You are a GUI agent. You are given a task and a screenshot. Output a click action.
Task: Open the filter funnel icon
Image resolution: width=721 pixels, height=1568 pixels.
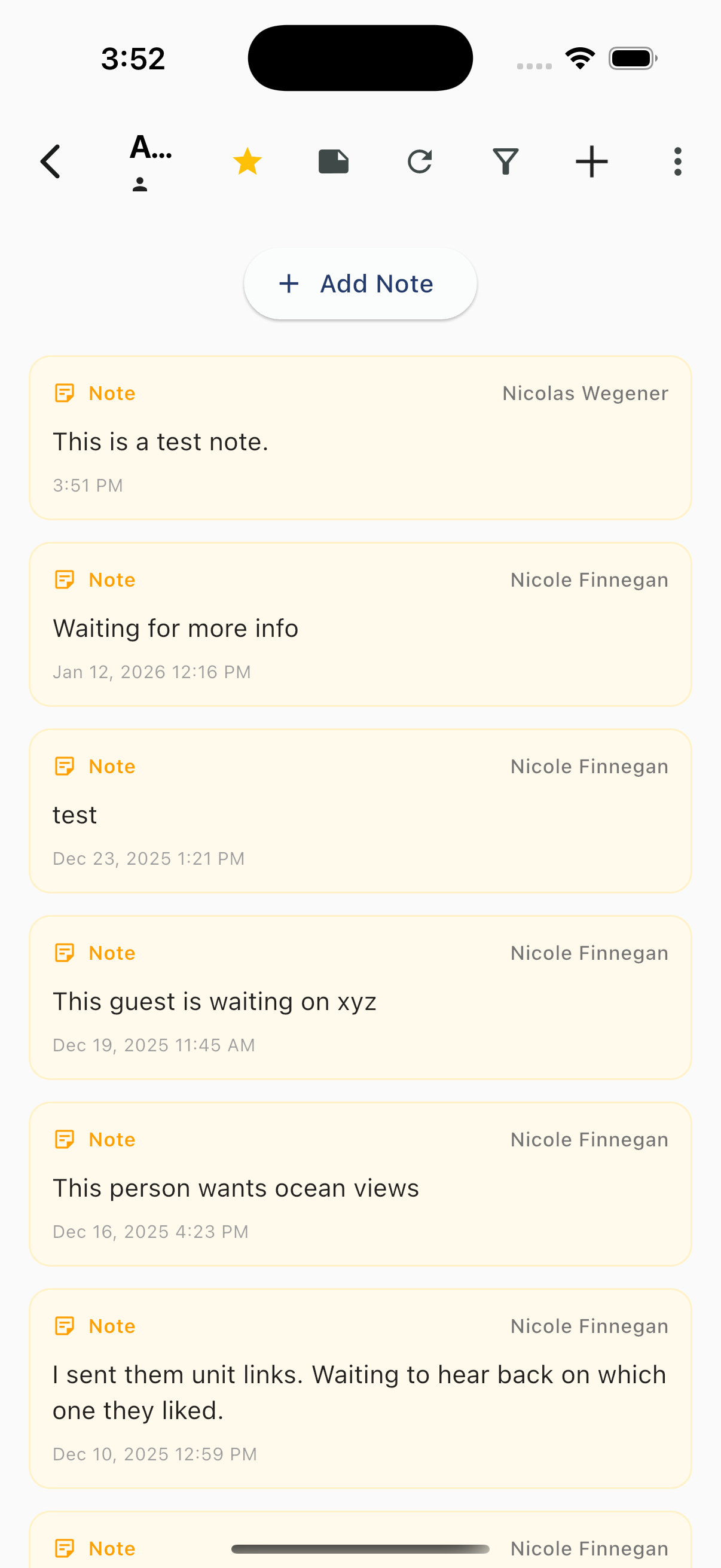[506, 162]
